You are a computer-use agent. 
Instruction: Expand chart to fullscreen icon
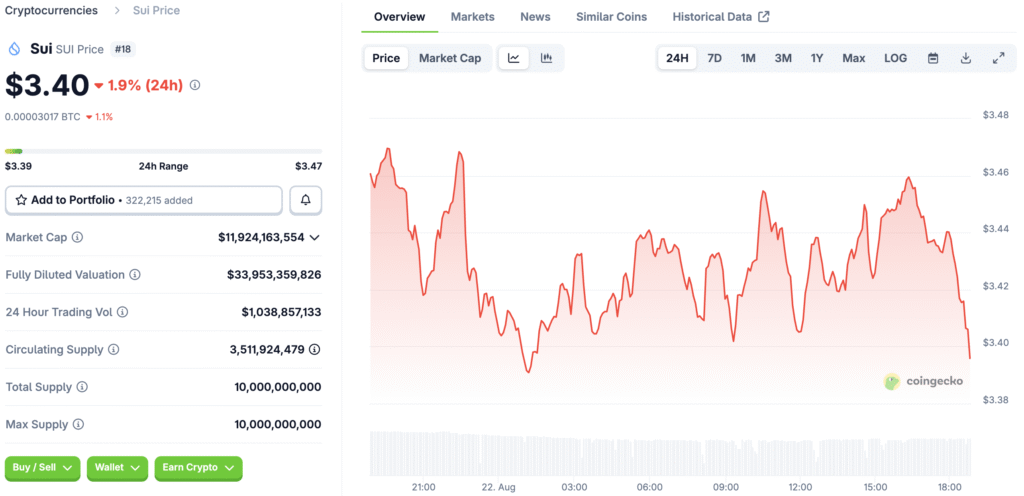pos(999,58)
